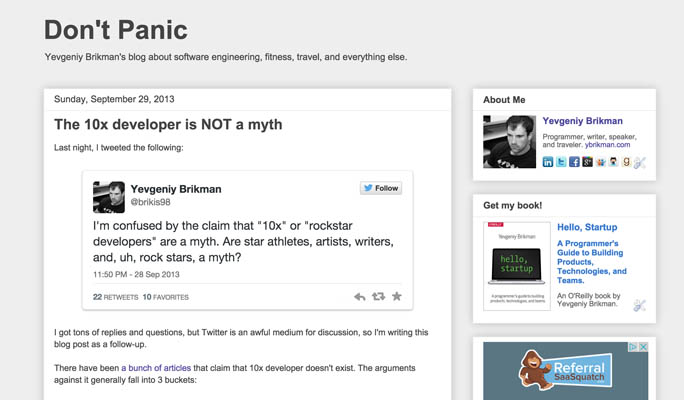Click Yevgeniy Brikman name in the tweet
This screenshot has width=684, height=400.
click(176, 189)
